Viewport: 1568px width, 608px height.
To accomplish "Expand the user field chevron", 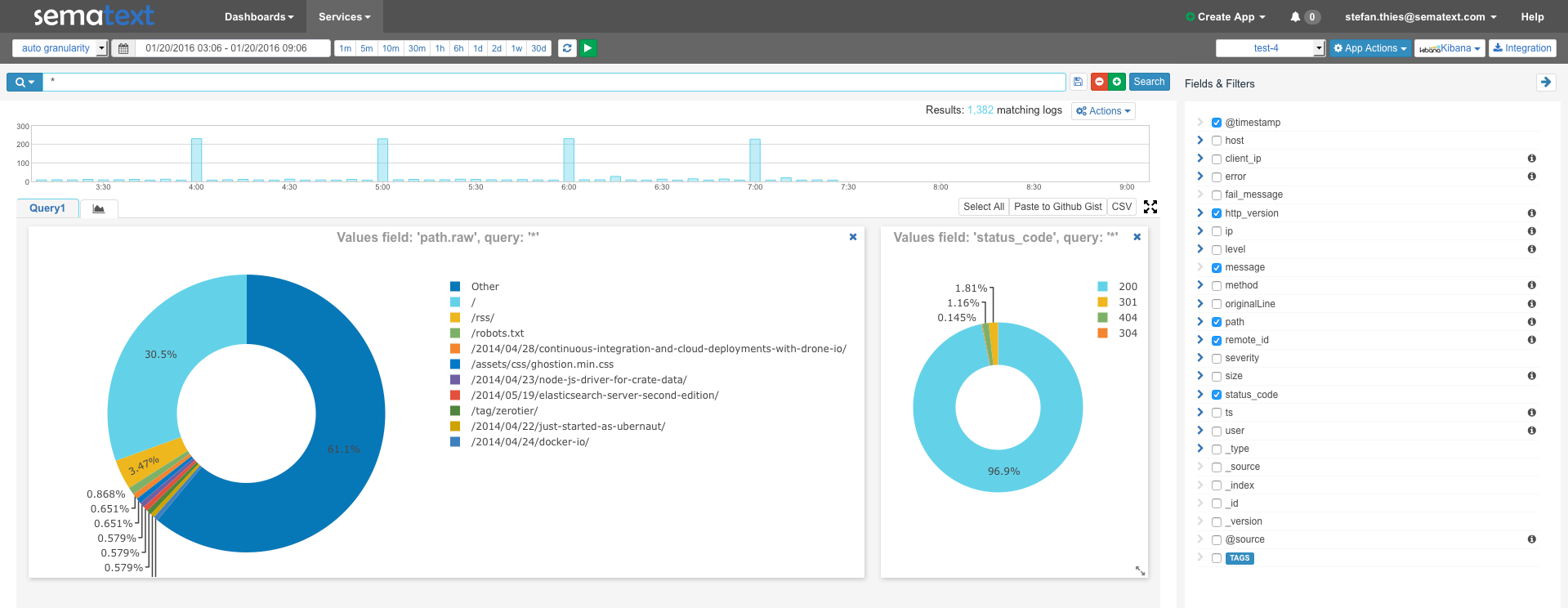I will point(1200,431).
